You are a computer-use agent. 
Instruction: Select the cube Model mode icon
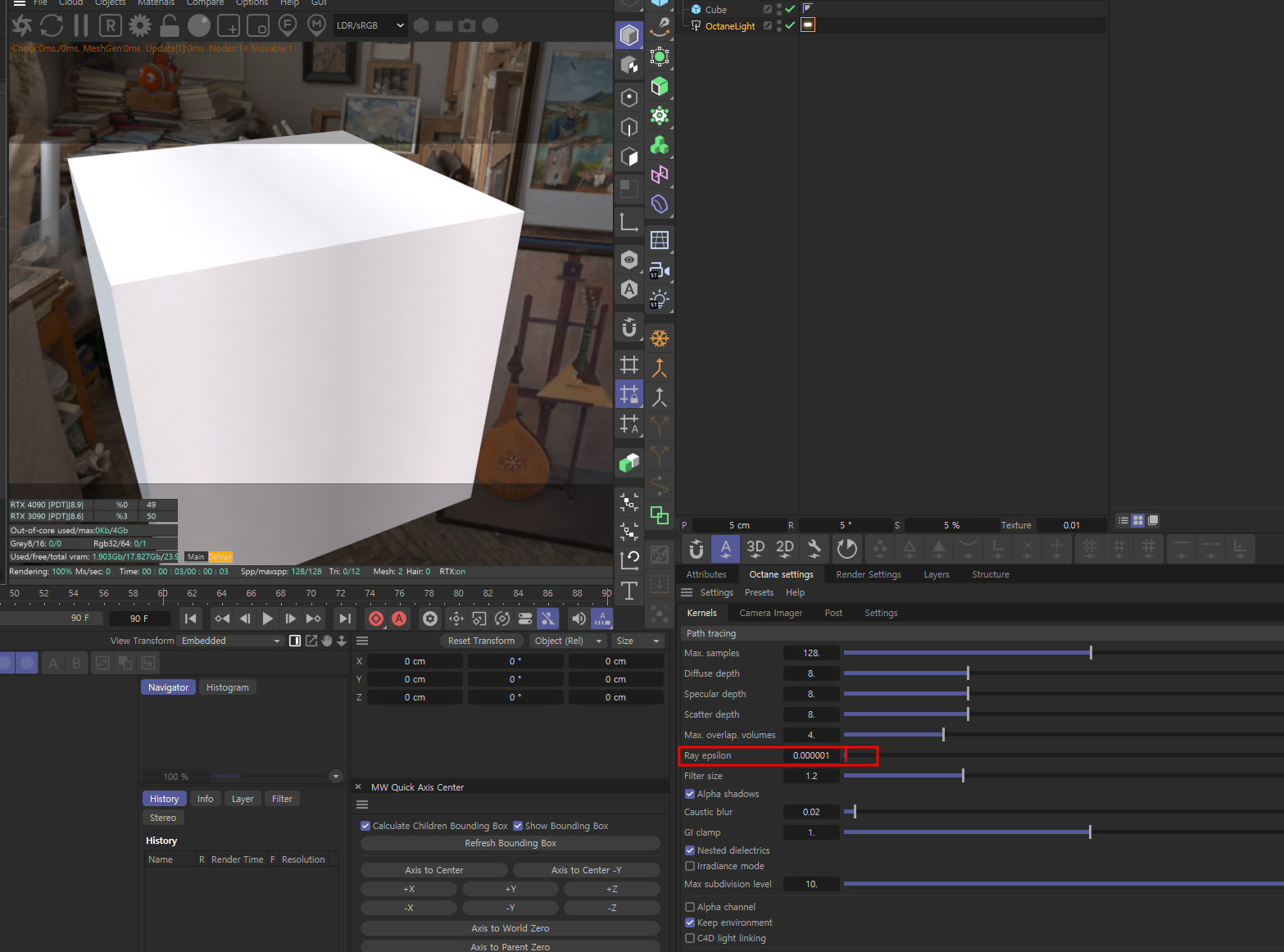pyautogui.click(x=629, y=35)
